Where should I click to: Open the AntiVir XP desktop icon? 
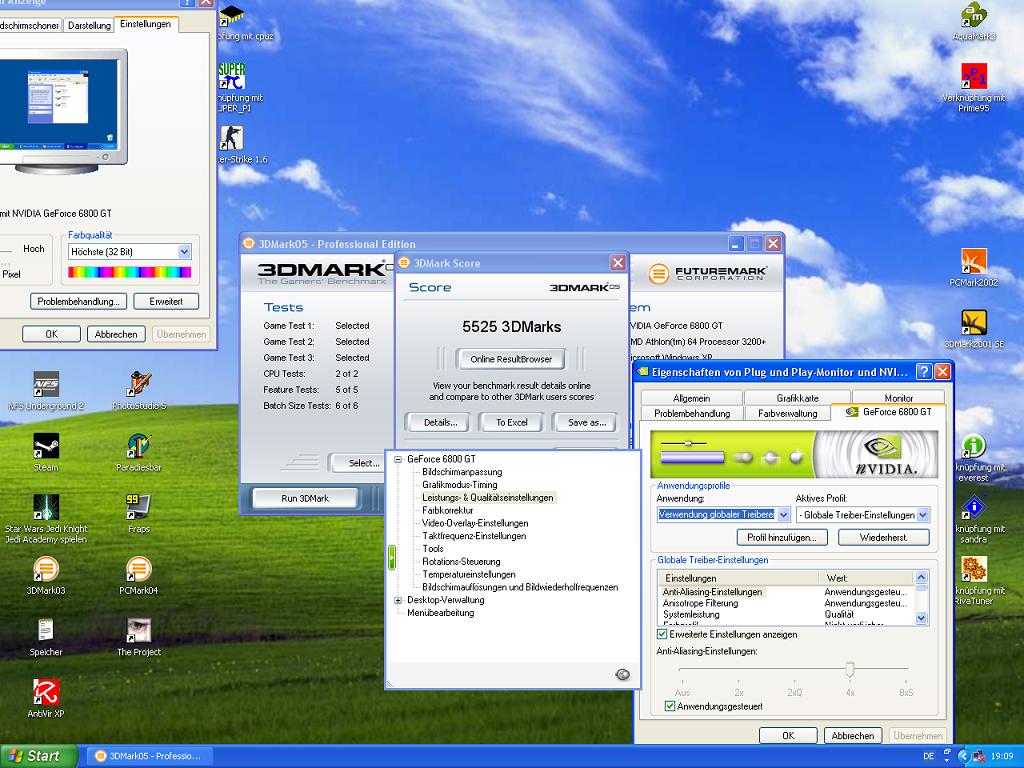click(x=46, y=692)
